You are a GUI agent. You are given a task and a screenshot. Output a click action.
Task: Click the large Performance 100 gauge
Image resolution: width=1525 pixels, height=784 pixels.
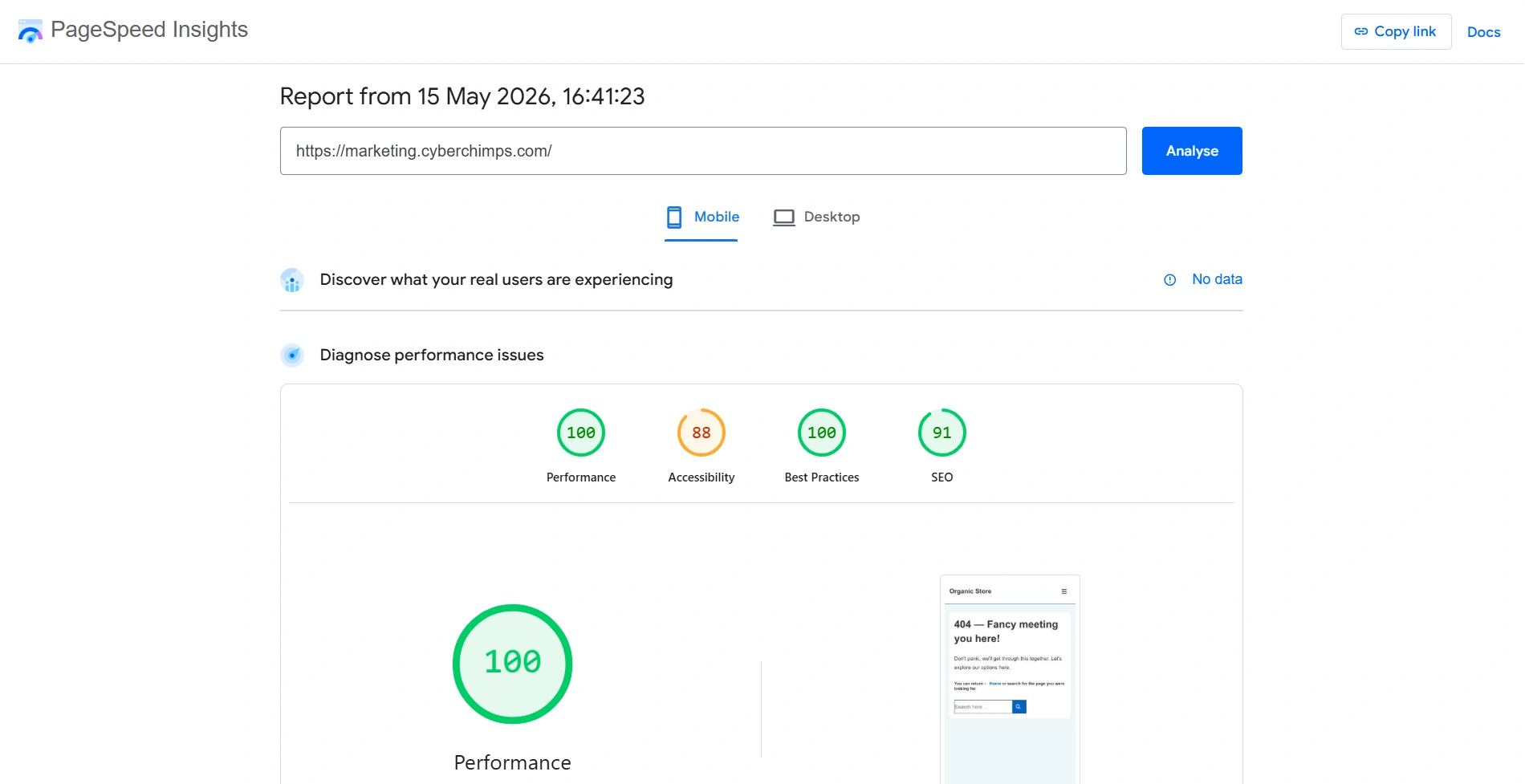(x=513, y=664)
